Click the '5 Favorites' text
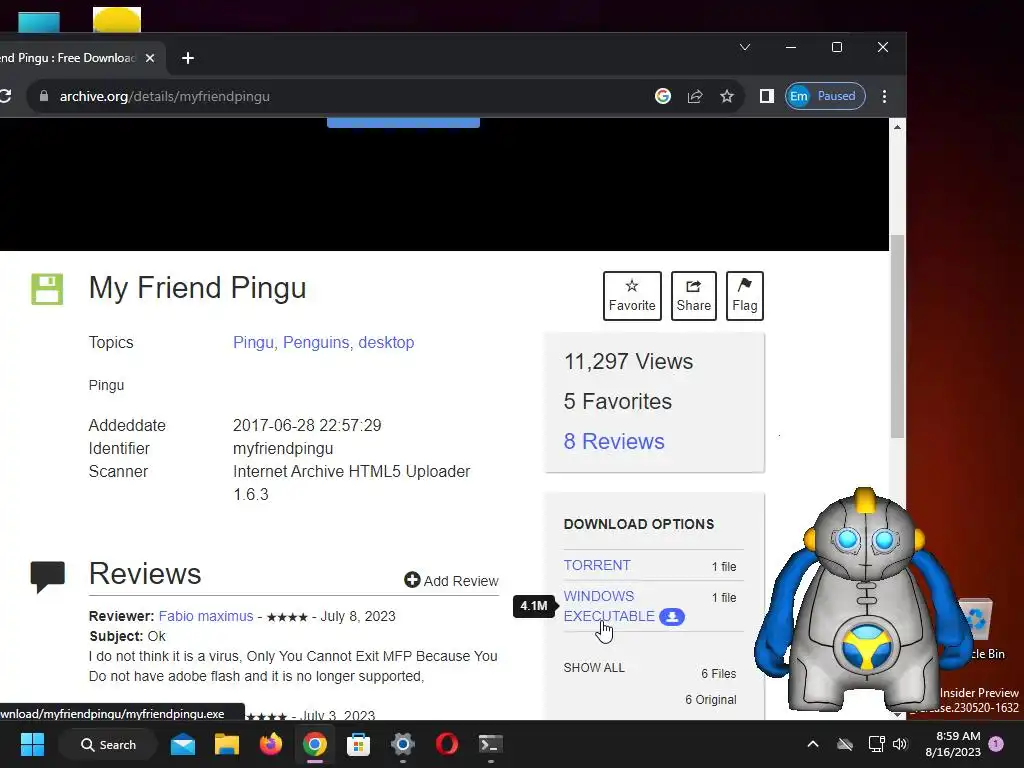This screenshot has width=1024, height=768. click(618, 401)
